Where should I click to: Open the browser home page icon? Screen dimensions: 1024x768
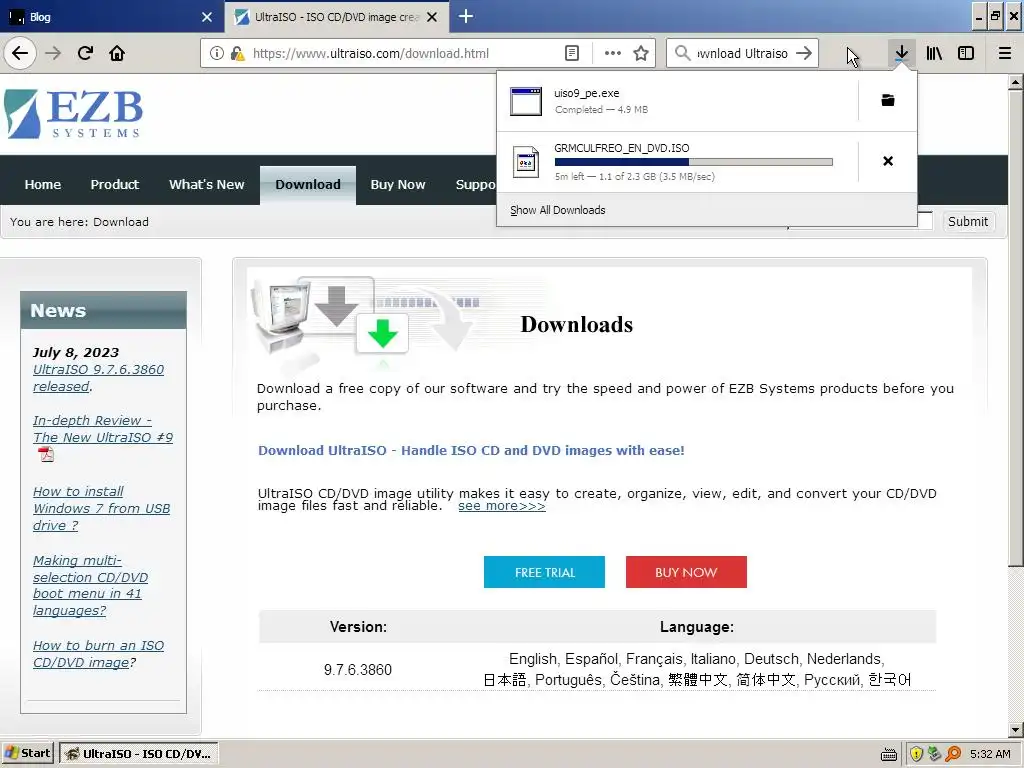[117, 53]
